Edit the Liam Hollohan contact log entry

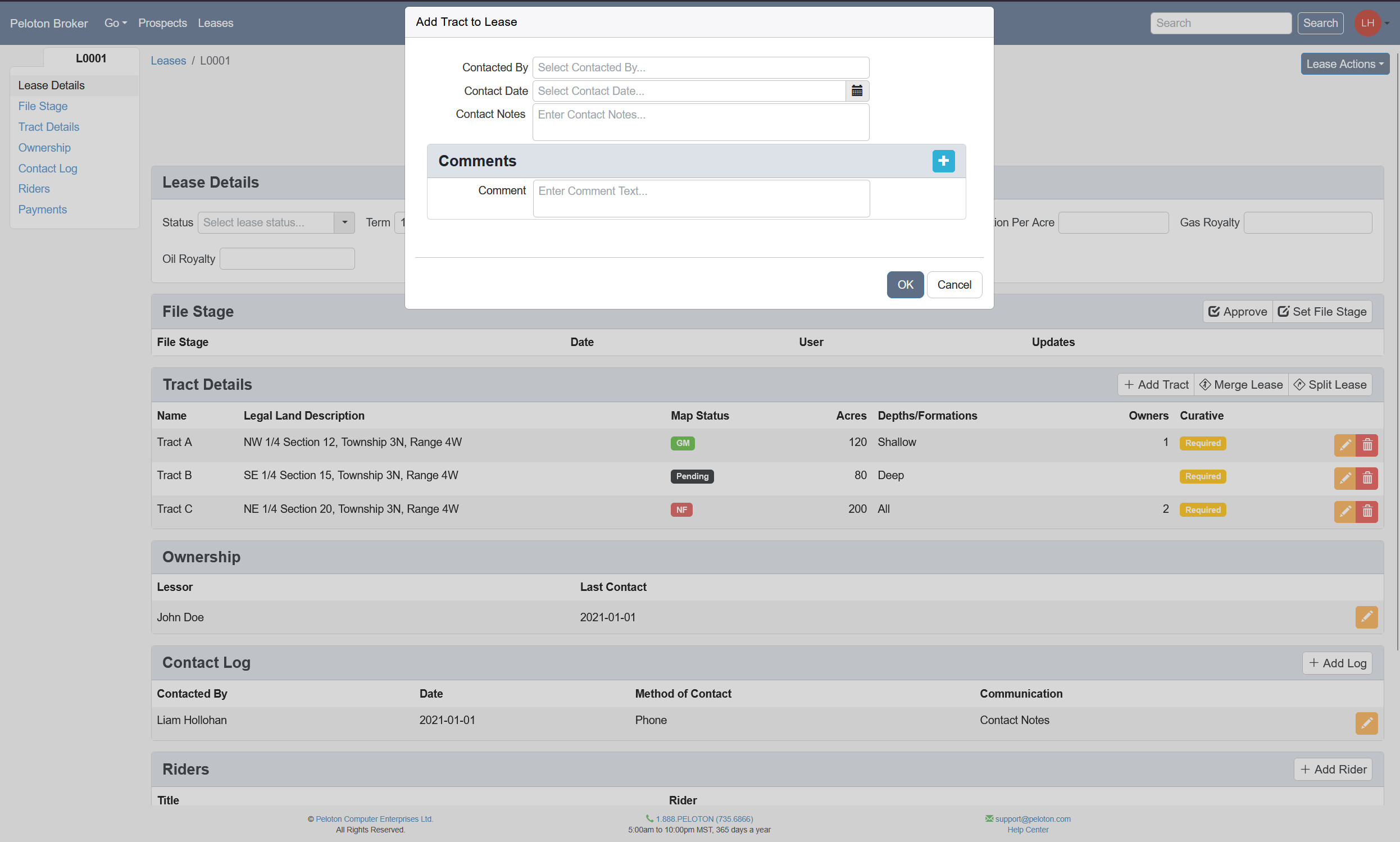[1366, 723]
